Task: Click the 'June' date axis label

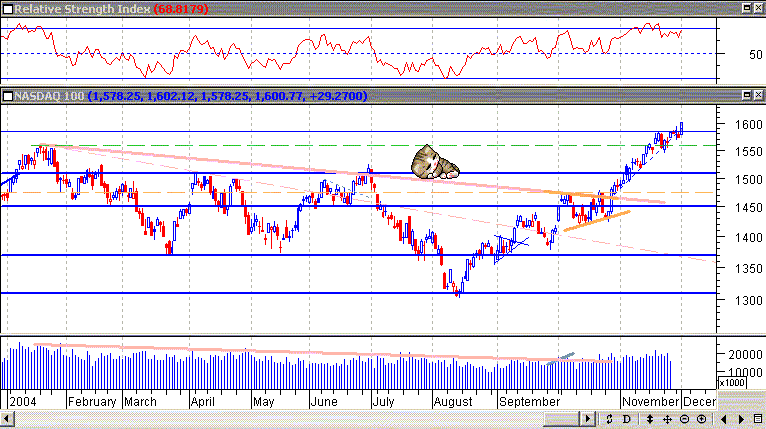Action: click(324, 402)
